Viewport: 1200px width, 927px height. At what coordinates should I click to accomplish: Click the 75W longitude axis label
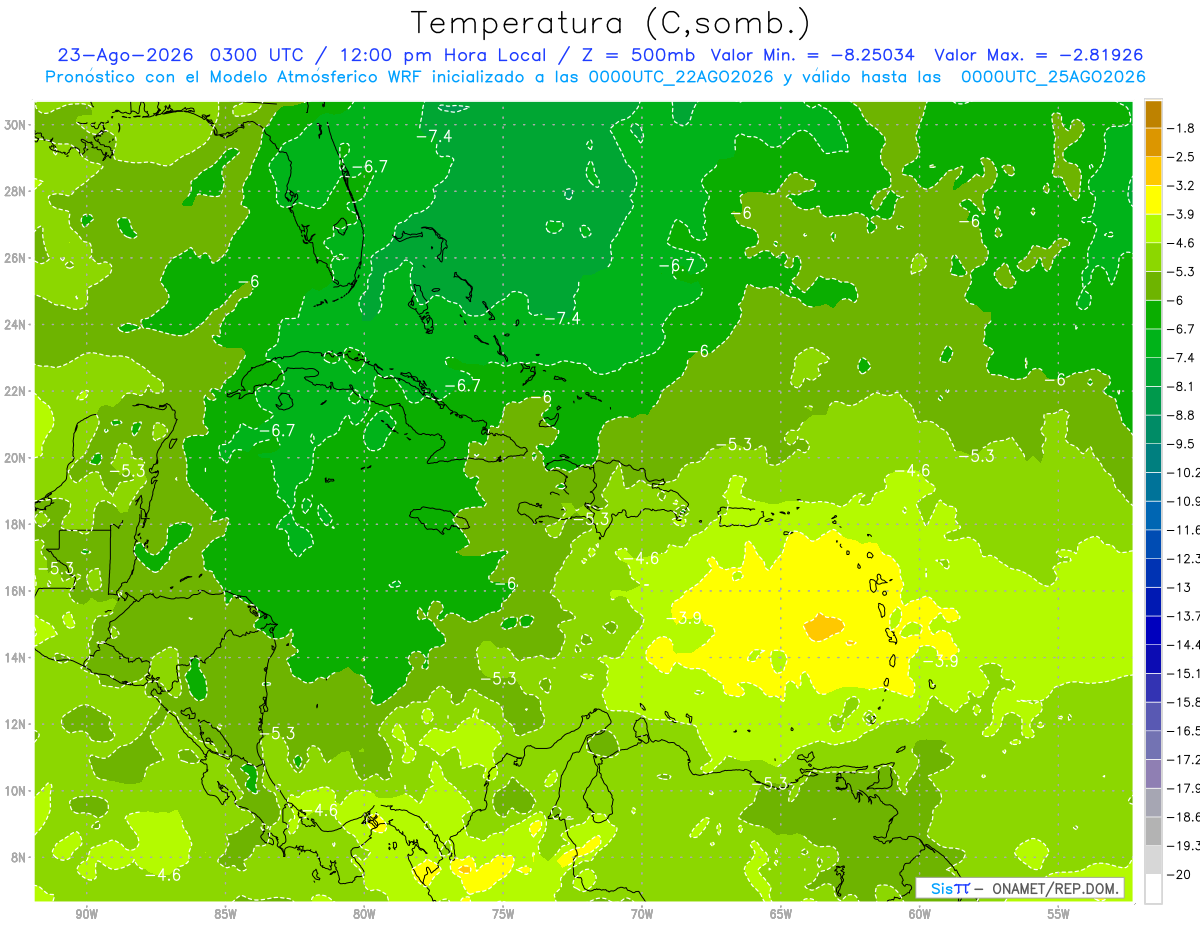coord(503,914)
